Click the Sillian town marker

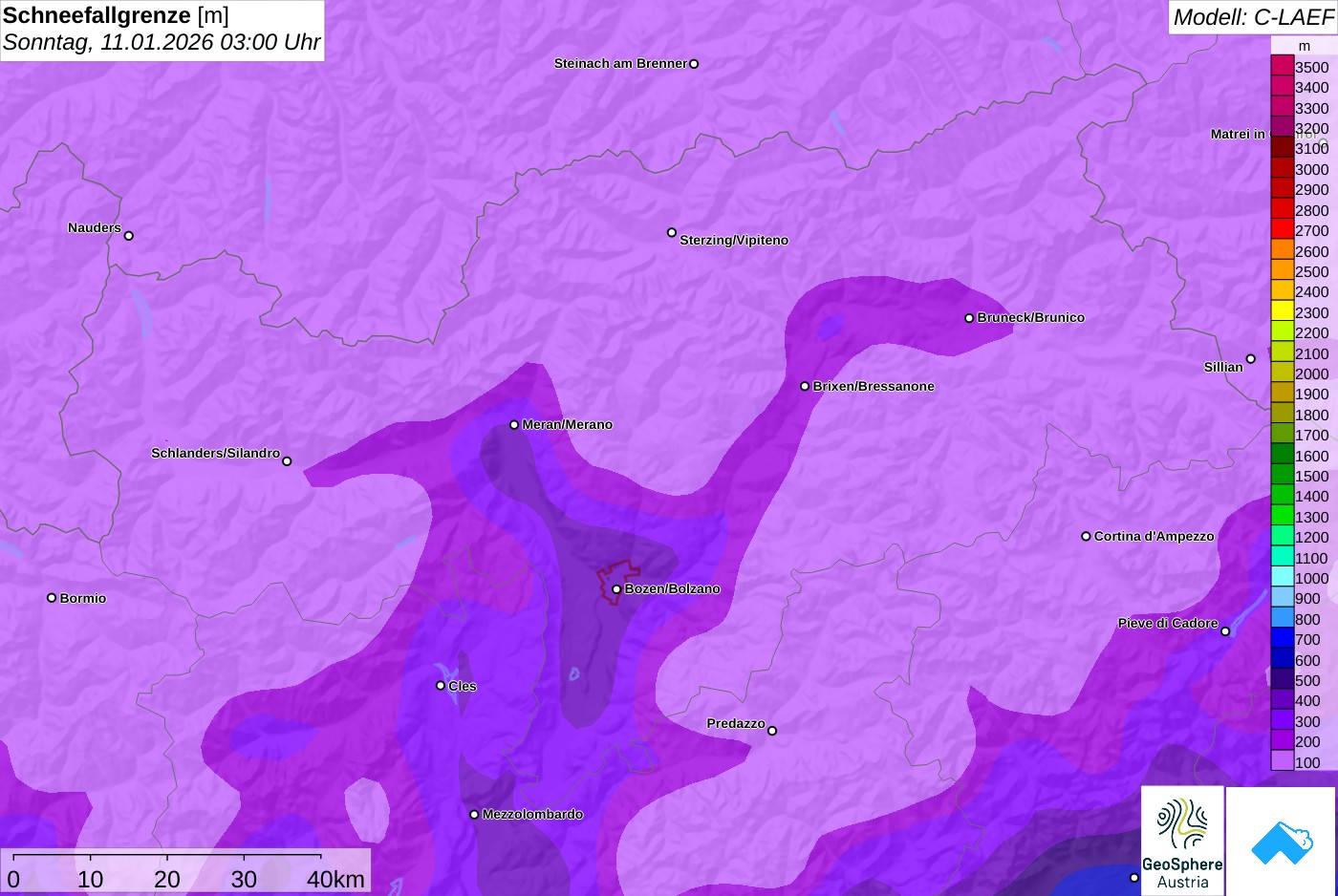pos(1251,359)
